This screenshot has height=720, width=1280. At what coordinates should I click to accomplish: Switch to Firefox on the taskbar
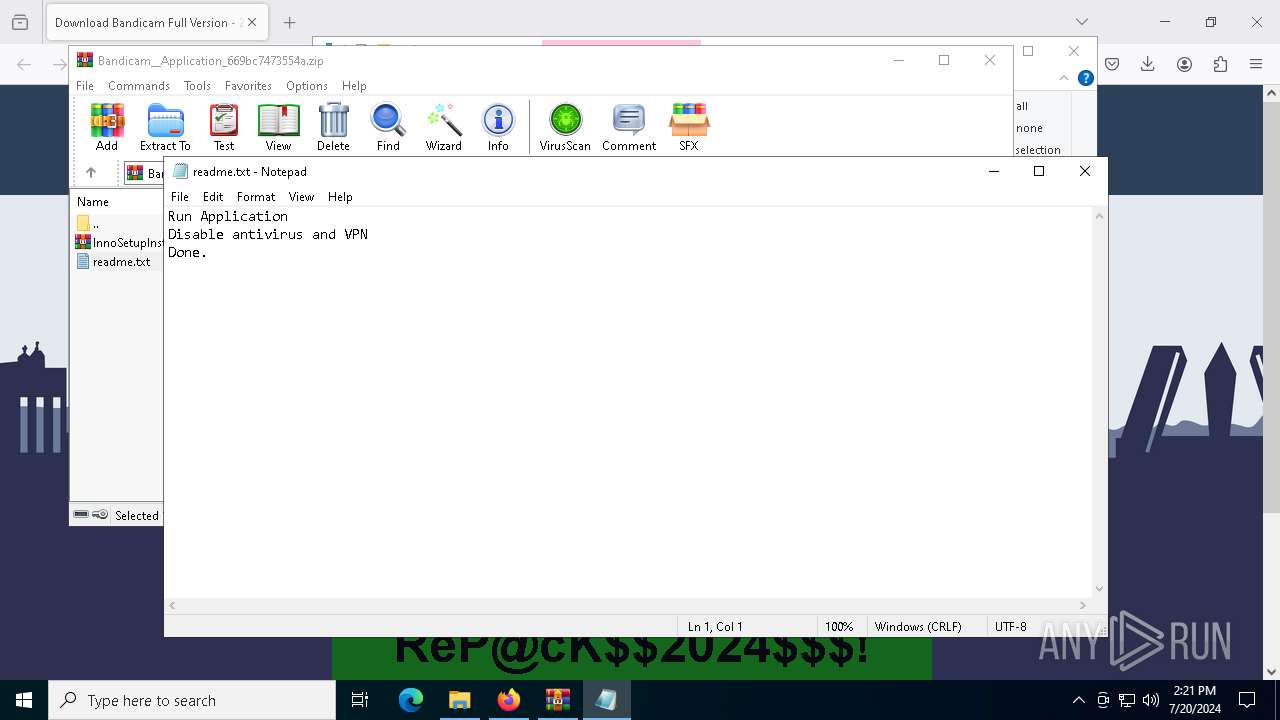[x=509, y=700]
